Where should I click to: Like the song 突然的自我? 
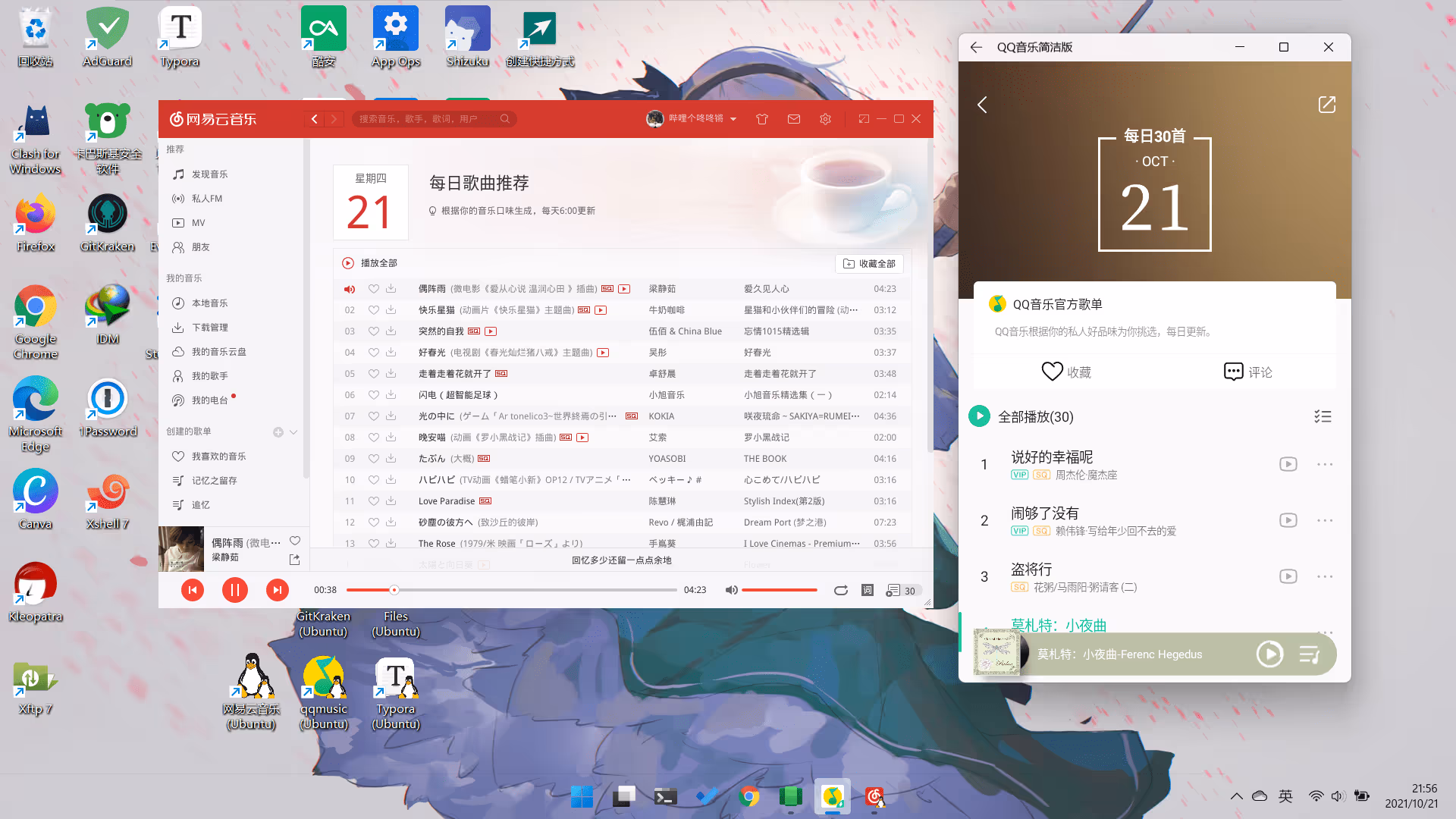374,331
